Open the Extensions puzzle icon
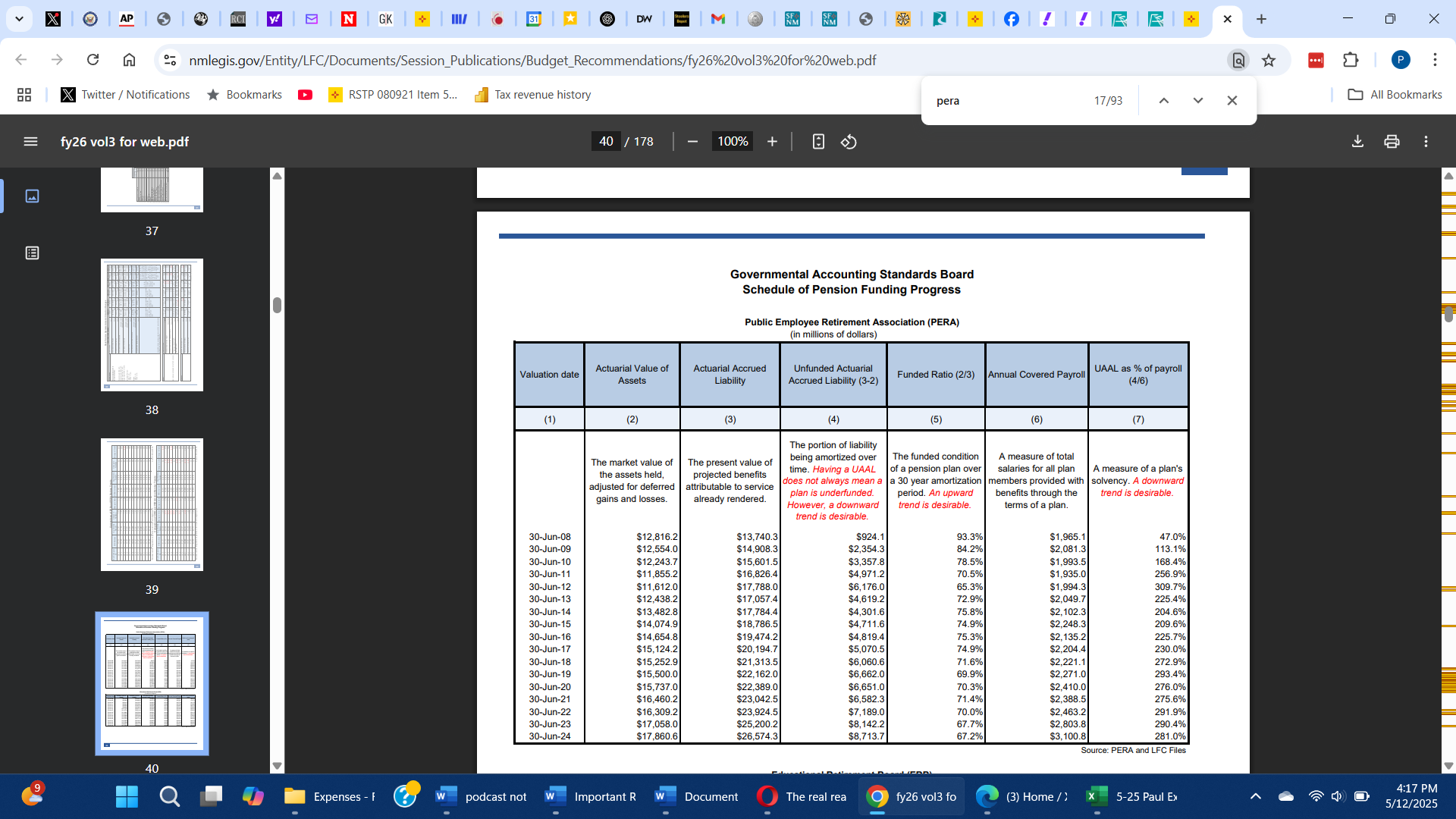The image size is (1456, 819). click(1351, 61)
